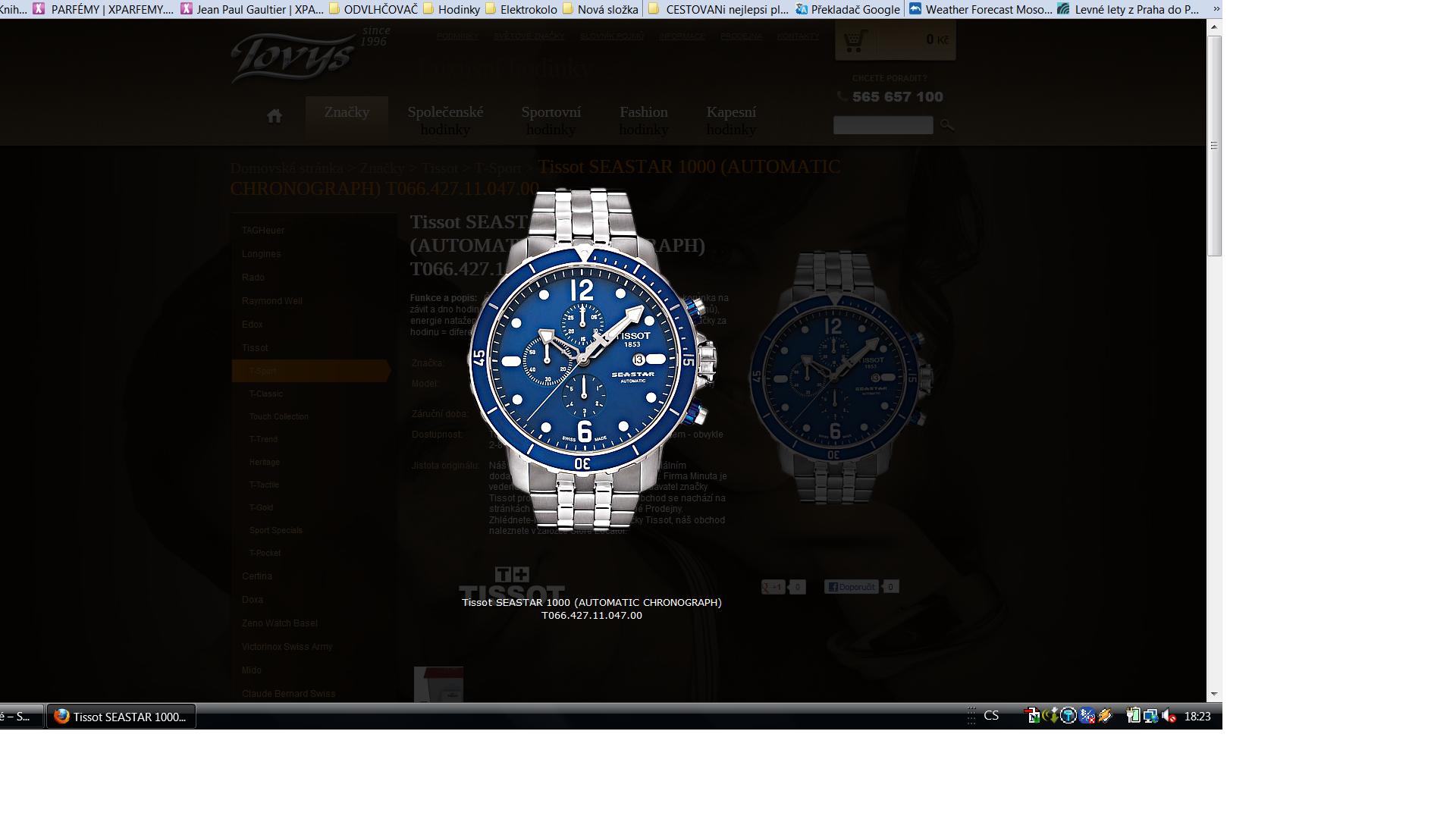Viewport: 1456px width, 819px height.
Task: Open the Společenské hodinky menu tab
Action: 445,121
